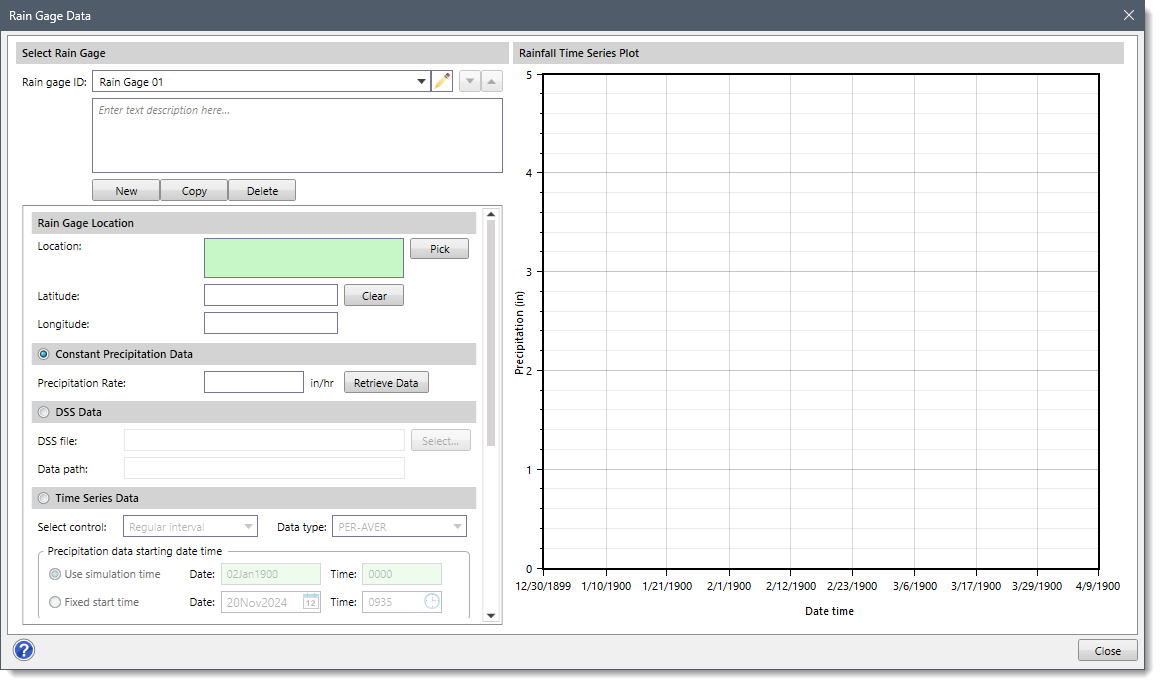1160x685 pixels.
Task: Click the Close button at bottom right
Action: [x=1107, y=651]
